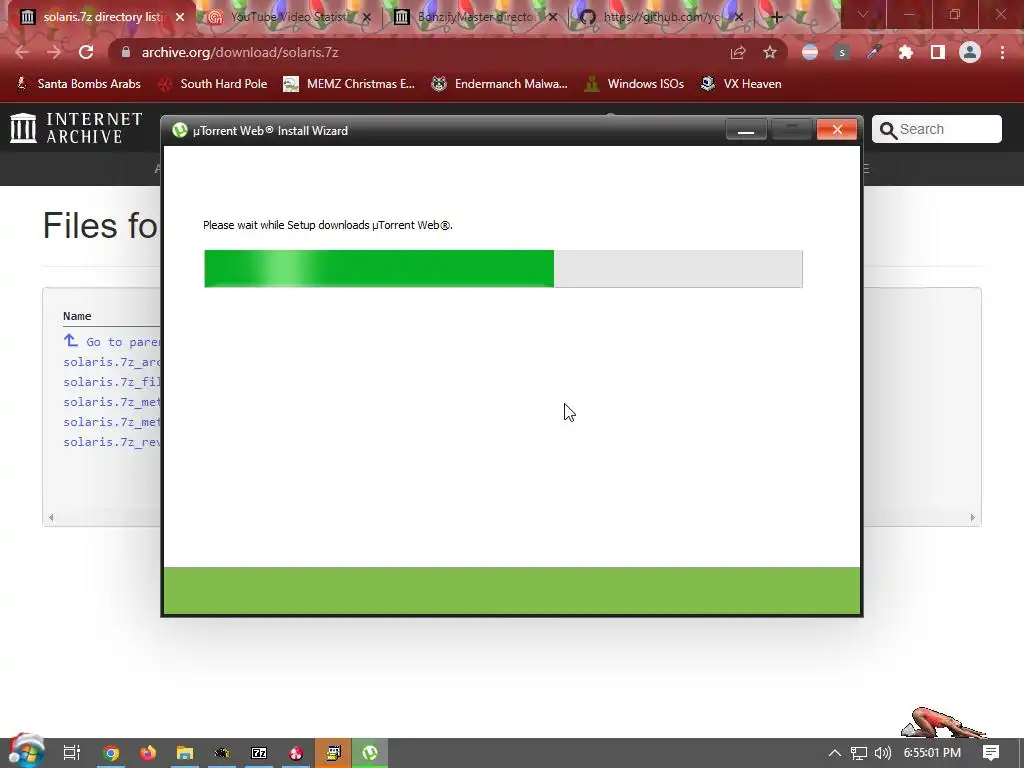1024x768 pixels.
Task: Close the solaris.7z directory listing tab
Action: [180, 17]
